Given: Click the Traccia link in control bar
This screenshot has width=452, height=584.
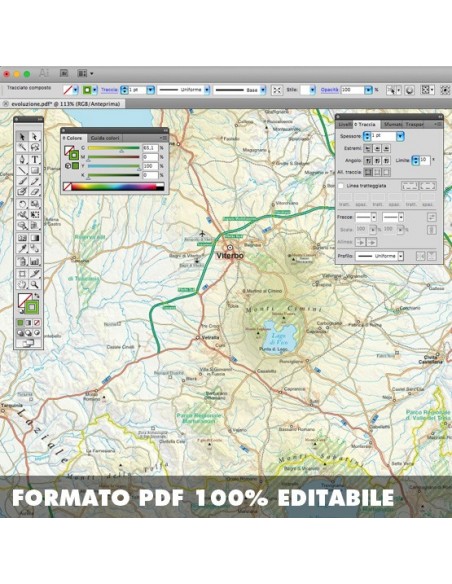Looking at the screenshot, I should 109,90.
